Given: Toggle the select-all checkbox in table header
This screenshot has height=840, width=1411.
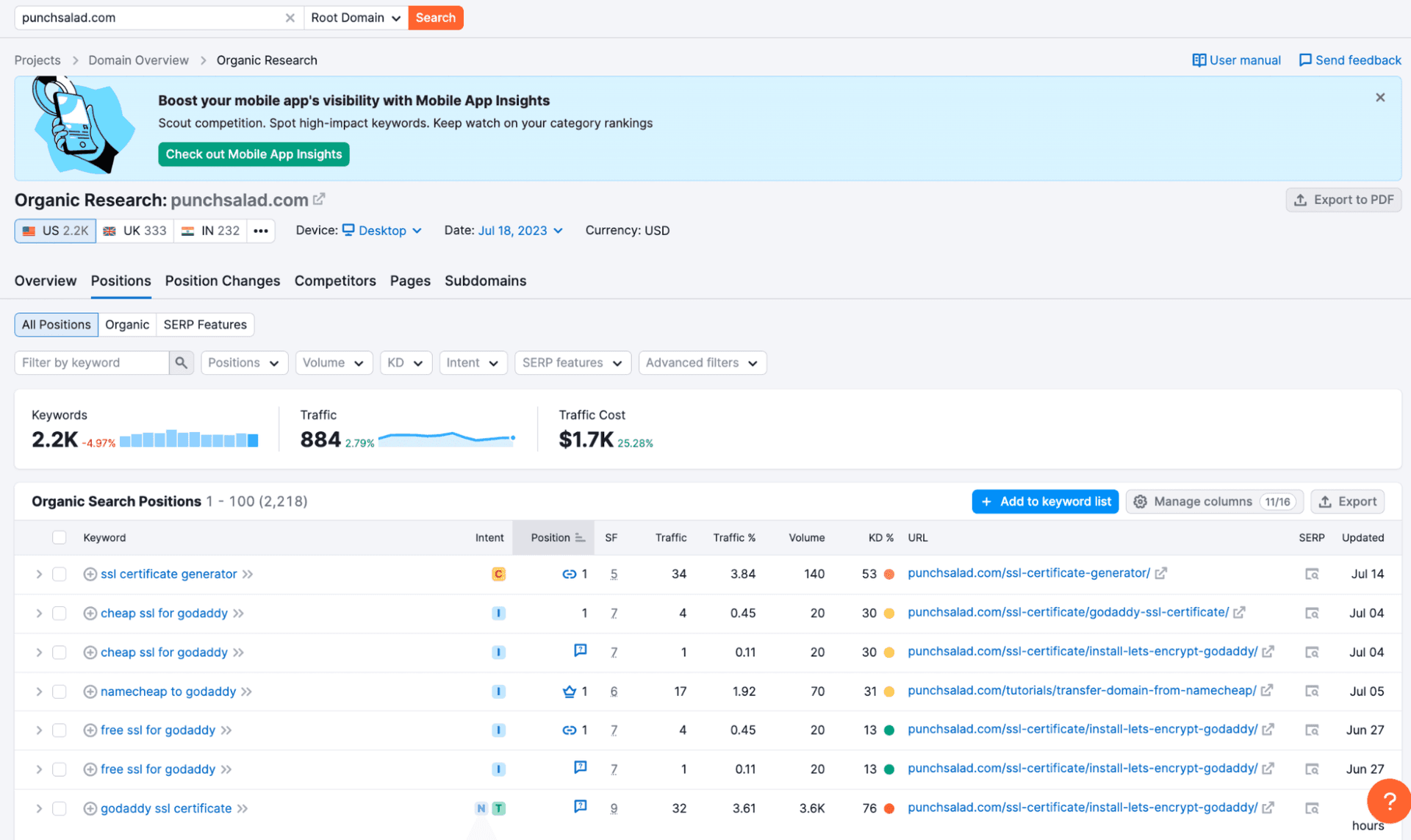Looking at the screenshot, I should click(x=60, y=538).
